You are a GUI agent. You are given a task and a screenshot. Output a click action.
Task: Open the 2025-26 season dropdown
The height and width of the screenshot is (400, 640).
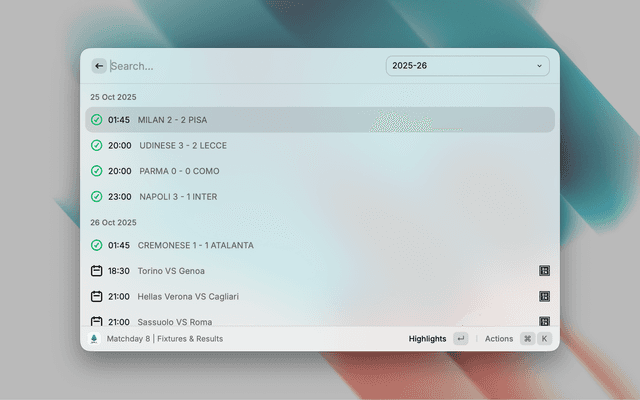point(466,66)
